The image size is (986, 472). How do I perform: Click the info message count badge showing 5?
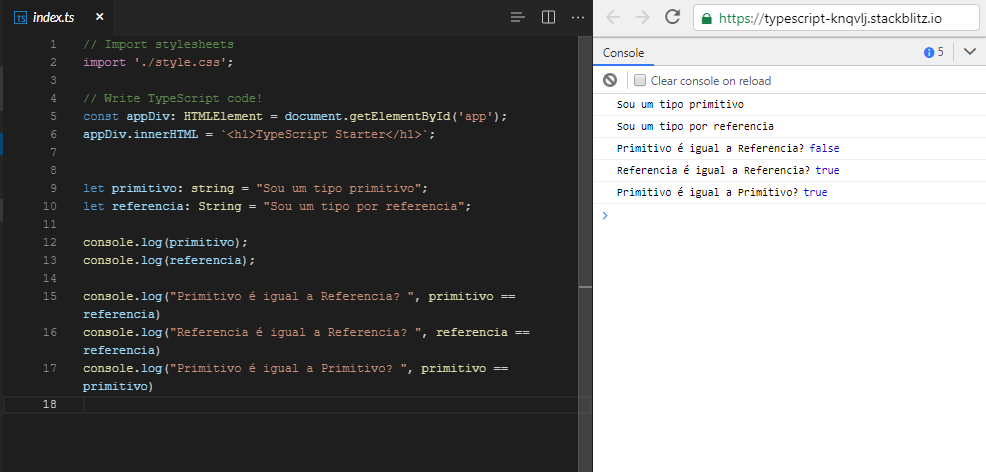[x=934, y=52]
